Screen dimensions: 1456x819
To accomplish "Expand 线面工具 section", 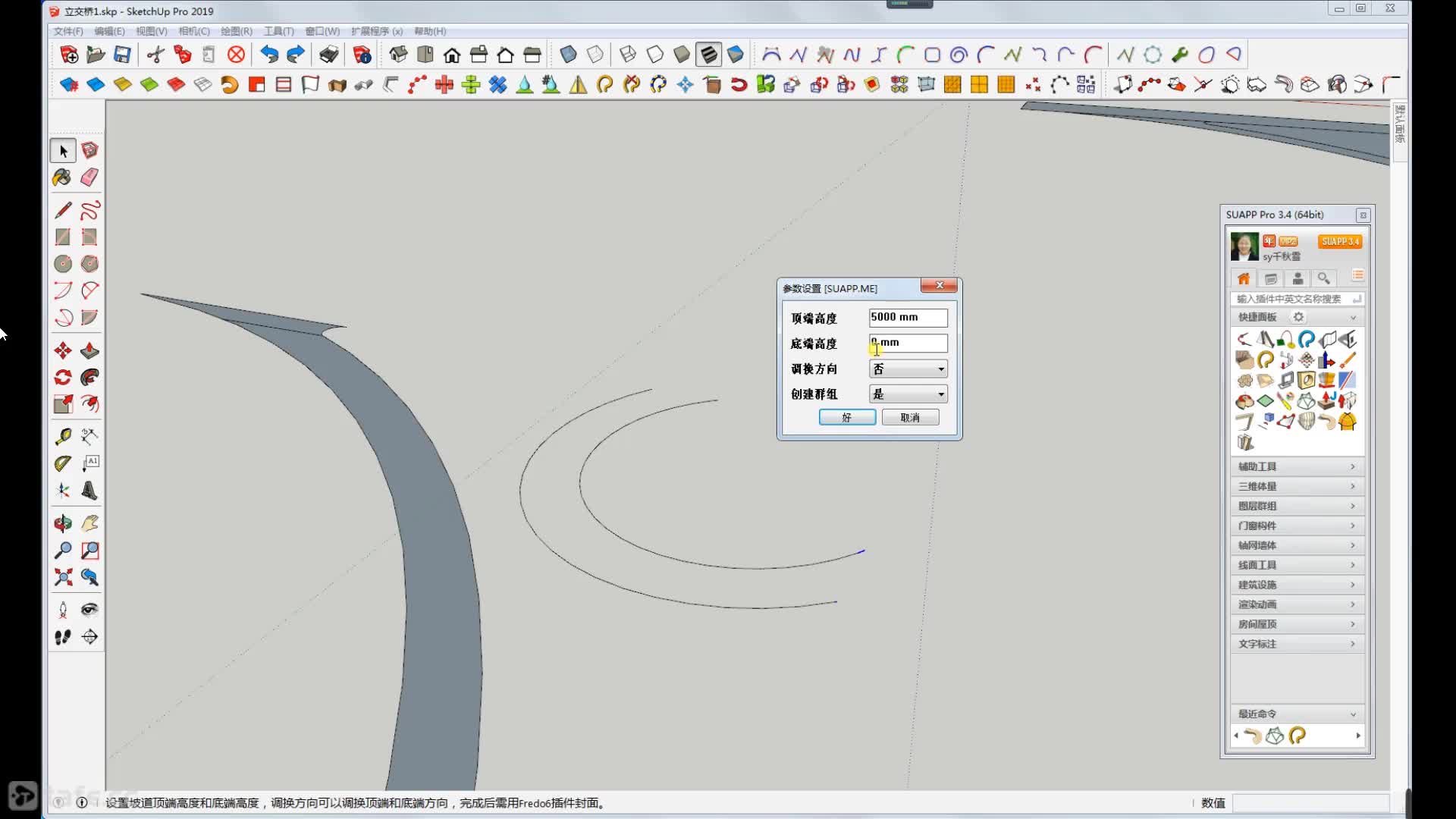I will [x=1297, y=565].
